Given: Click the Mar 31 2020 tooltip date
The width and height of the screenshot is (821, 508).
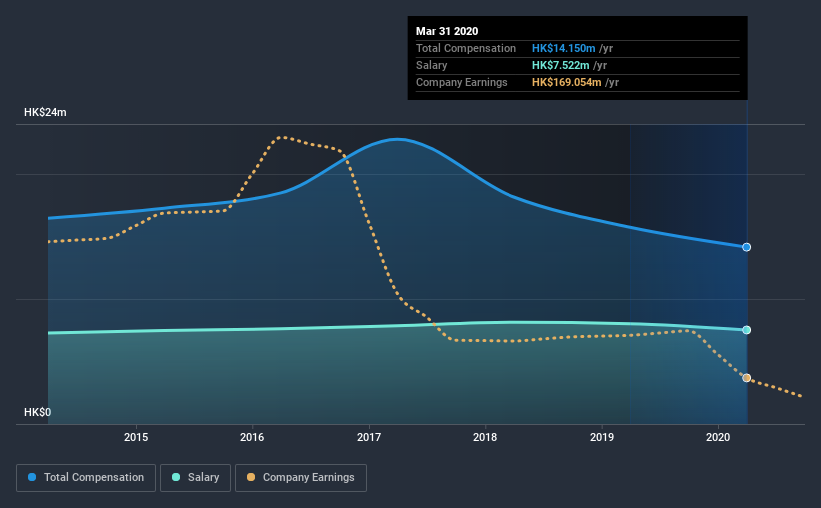Looking at the screenshot, I should 447,31.
